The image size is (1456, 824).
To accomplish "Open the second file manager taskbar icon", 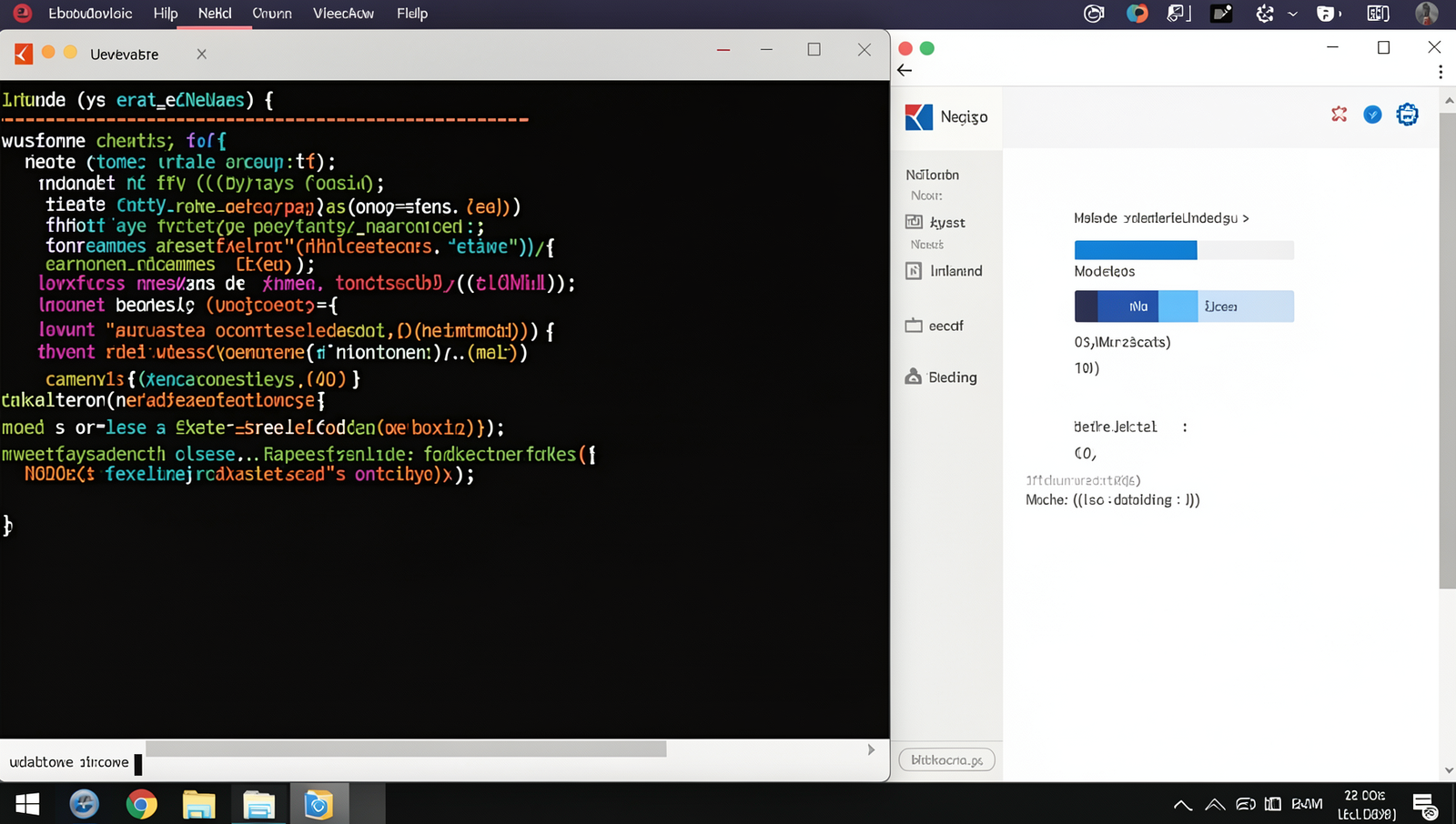I will tap(258, 805).
